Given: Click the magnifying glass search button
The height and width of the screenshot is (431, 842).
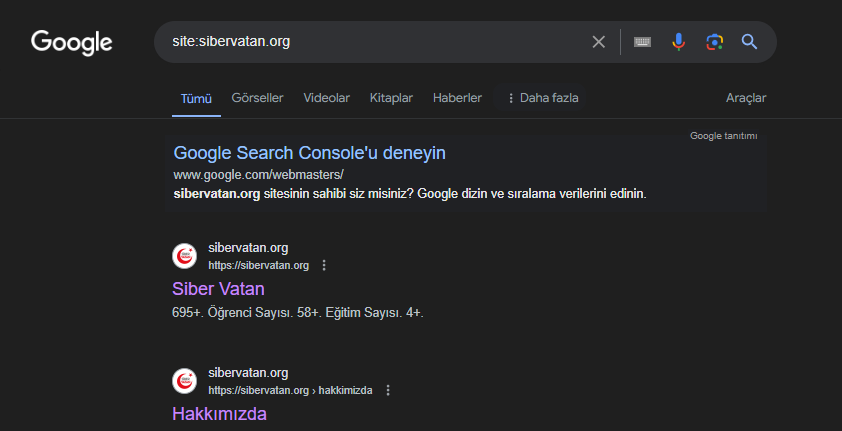Looking at the screenshot, I should [749, 42].
